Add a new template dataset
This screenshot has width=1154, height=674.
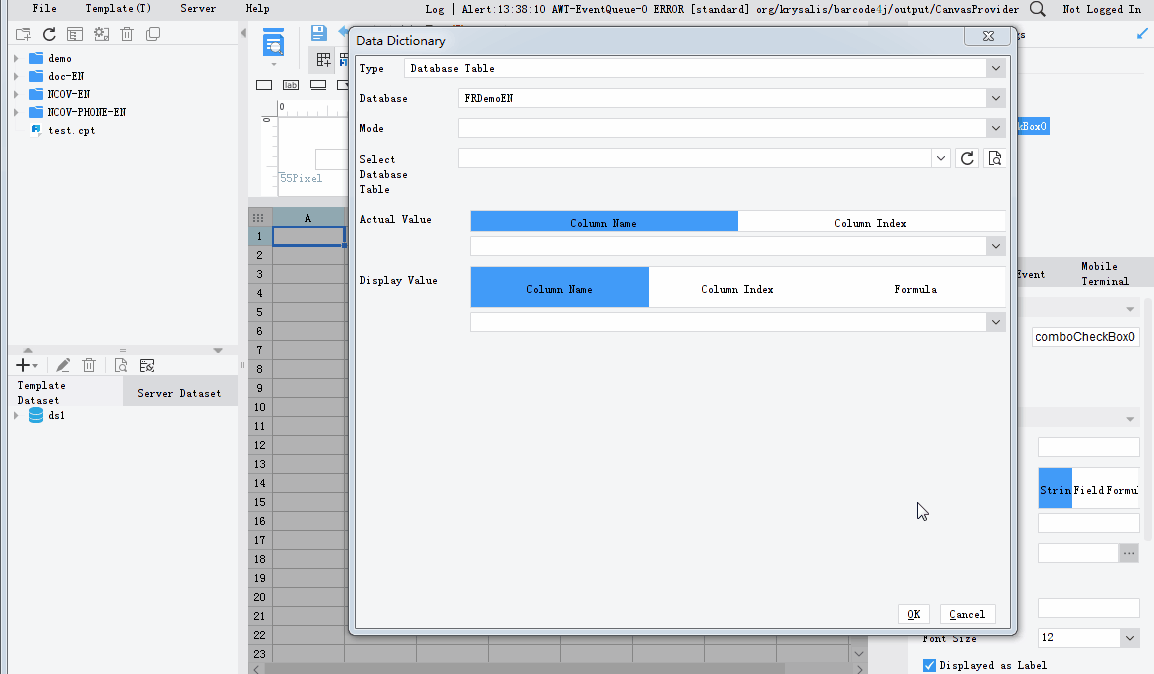[19, 365]
